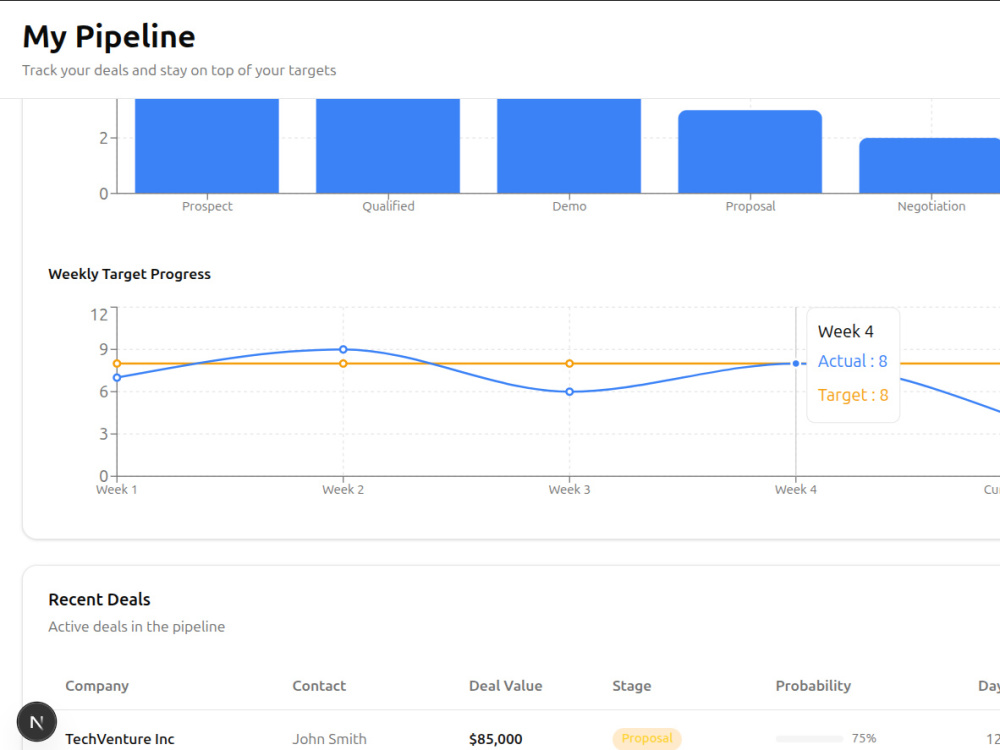Select the Week 3 Target data point

coord(570,364)
